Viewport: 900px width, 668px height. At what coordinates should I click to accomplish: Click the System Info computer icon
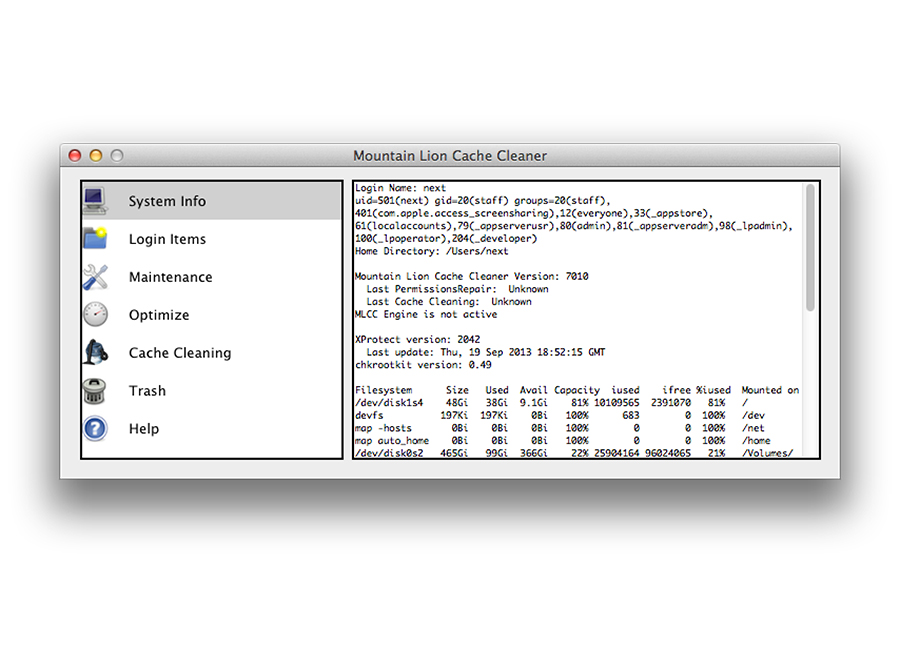click(95, 201)
